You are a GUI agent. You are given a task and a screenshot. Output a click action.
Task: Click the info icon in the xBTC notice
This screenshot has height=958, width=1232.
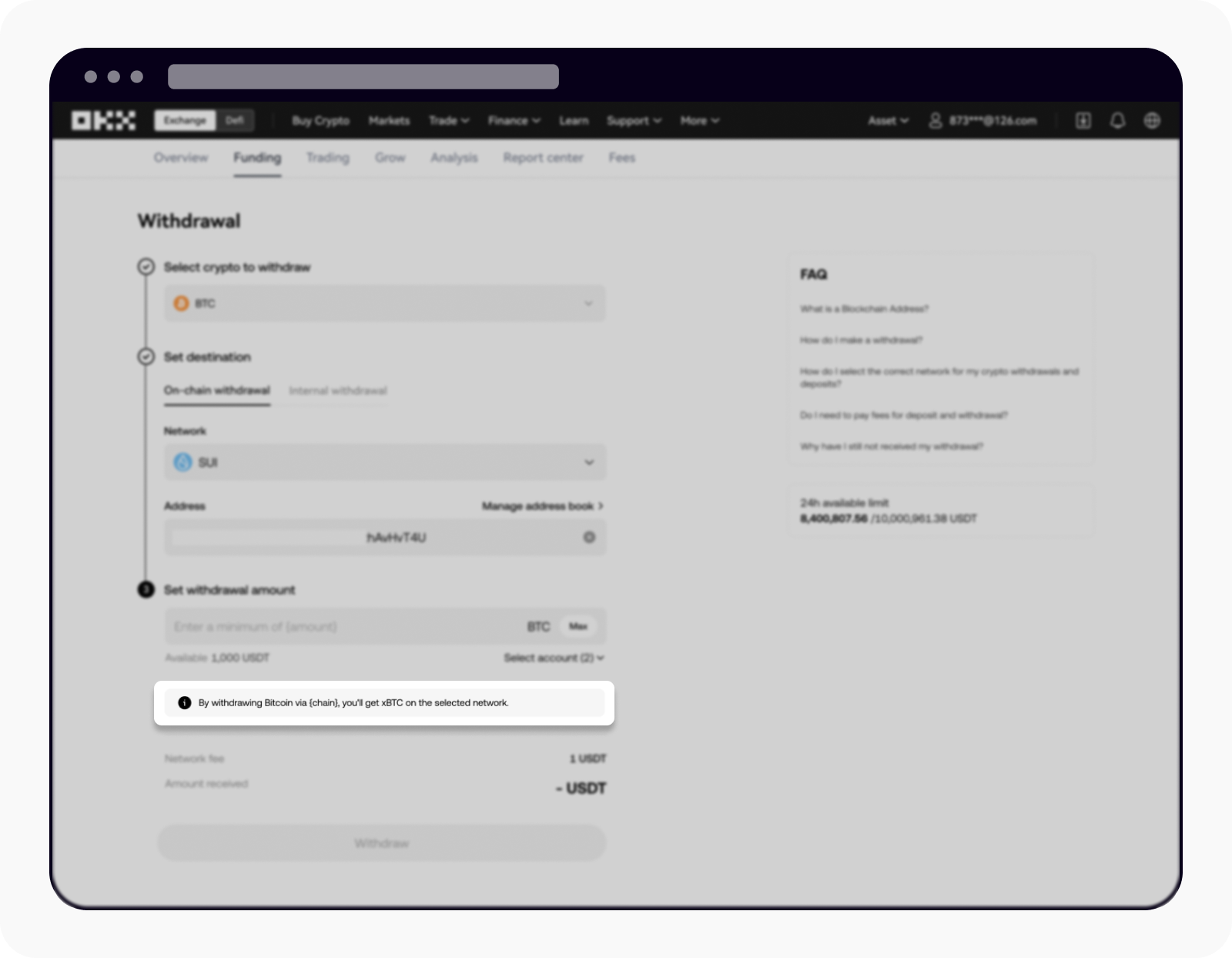[185, 702]
